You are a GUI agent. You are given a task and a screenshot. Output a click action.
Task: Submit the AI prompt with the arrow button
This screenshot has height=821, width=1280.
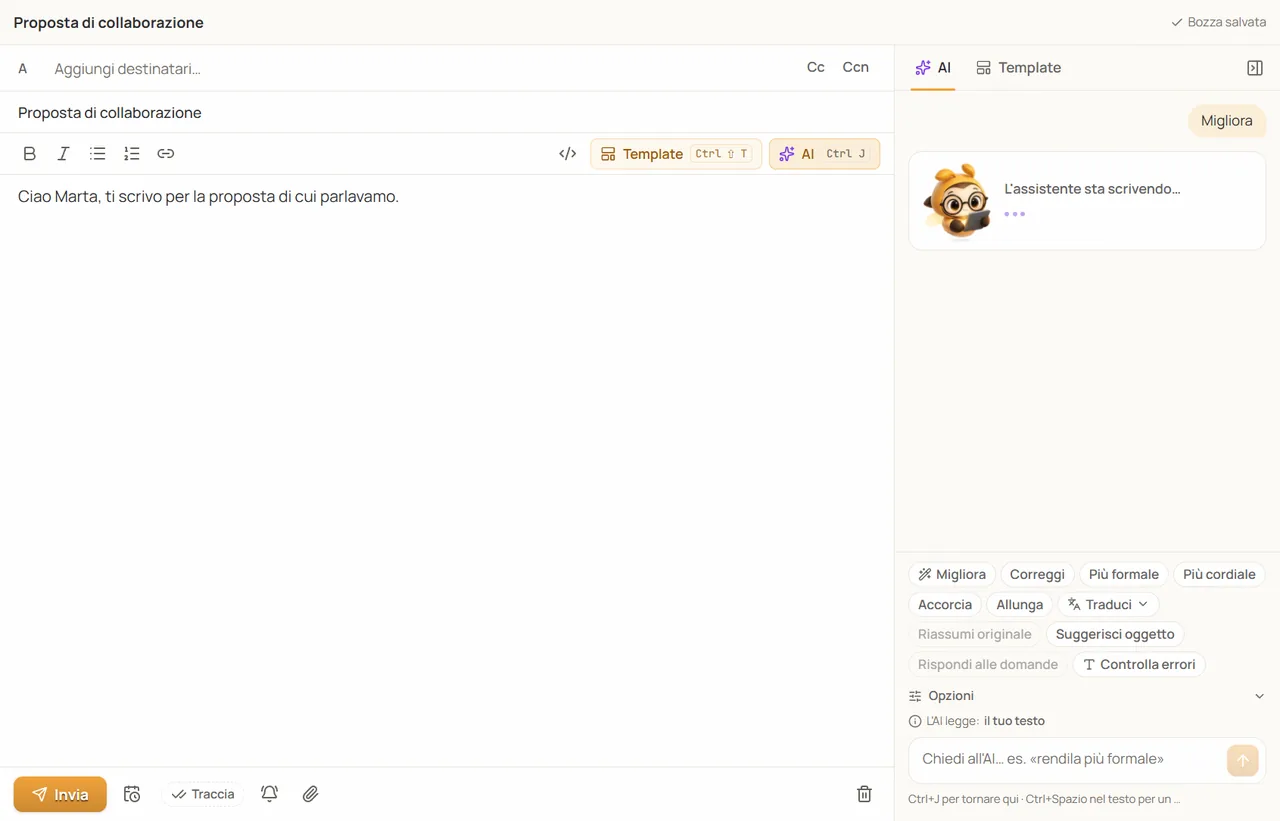coord(1243,760)
